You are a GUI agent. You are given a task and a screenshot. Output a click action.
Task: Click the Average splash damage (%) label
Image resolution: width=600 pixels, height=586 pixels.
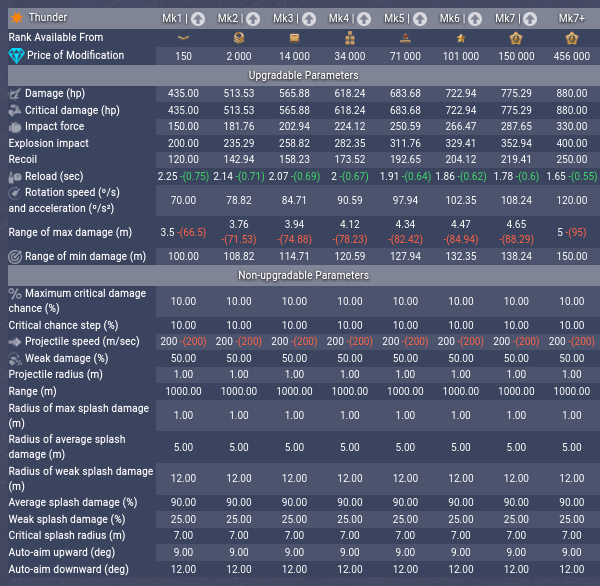[73, 503]
